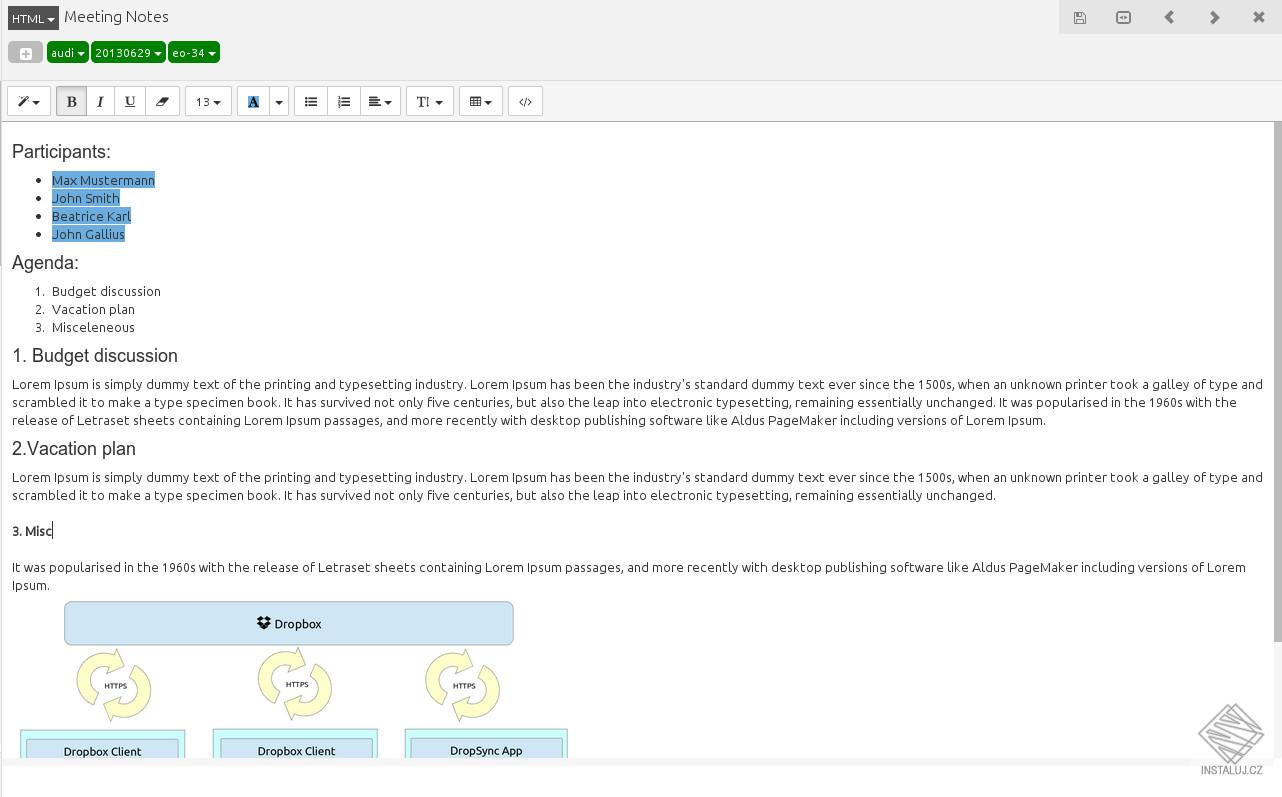The height and width of the screenshot is (797, 1282).
Task: Click on John Gallius in the list
Action: click(88, 234)
